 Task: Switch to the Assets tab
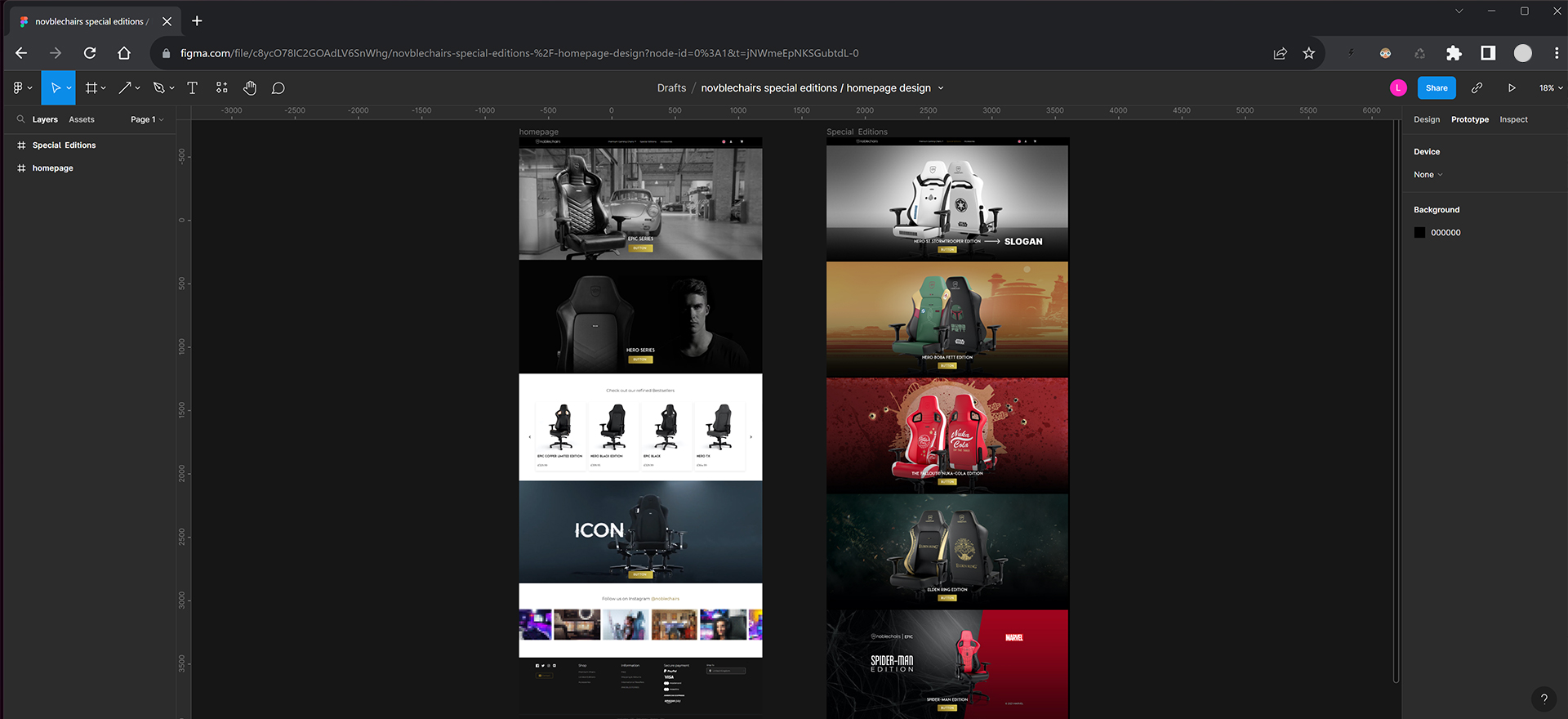tap(82, 119)
